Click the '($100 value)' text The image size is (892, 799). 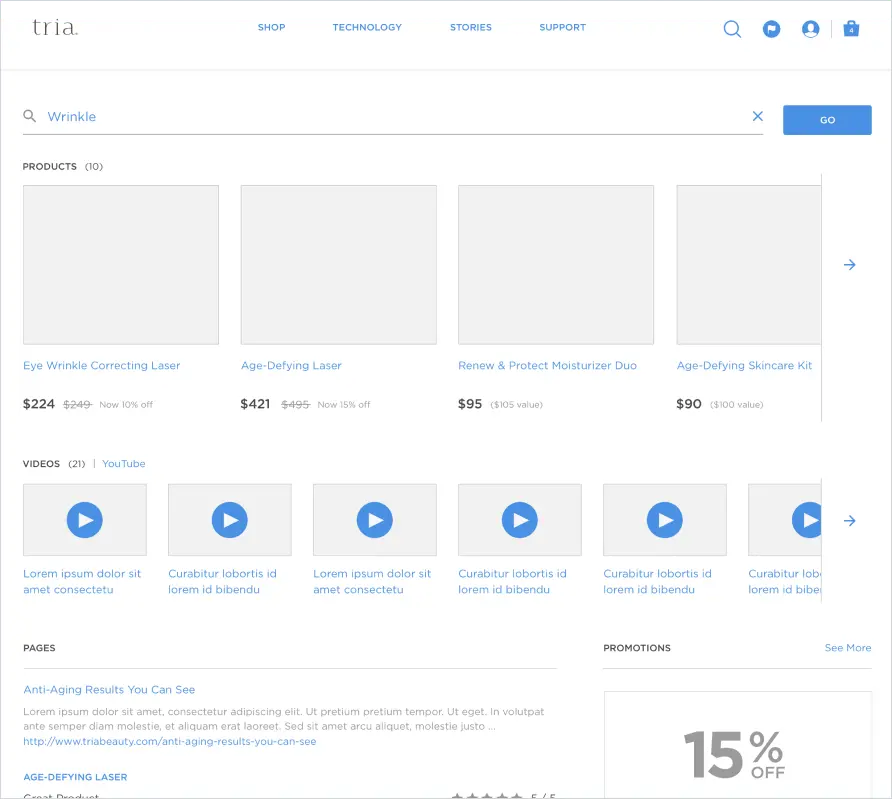coord(737,404)
